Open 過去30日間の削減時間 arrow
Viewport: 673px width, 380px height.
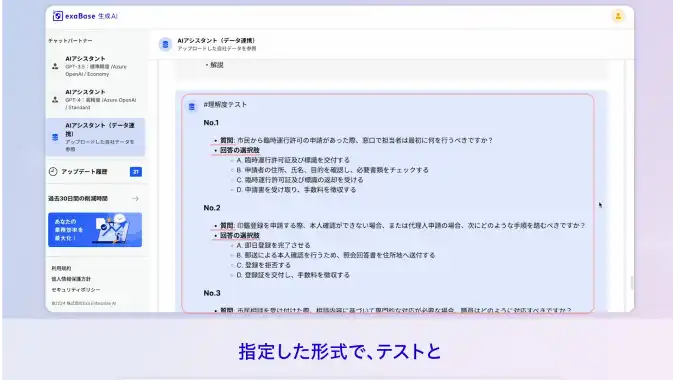(x=135, y=198)
